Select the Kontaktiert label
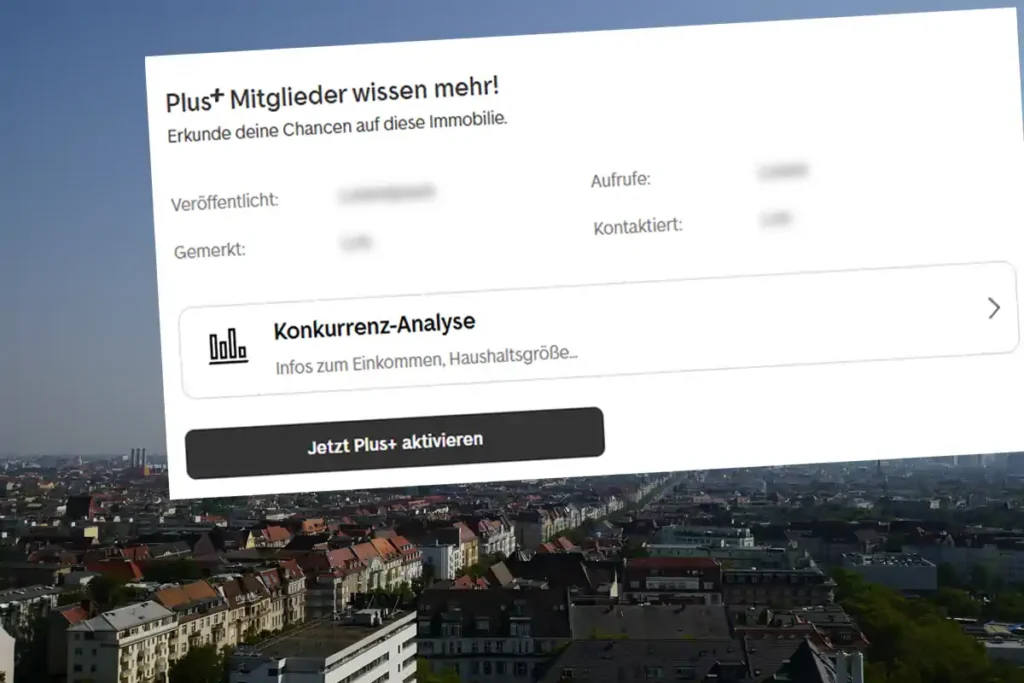 638,226
